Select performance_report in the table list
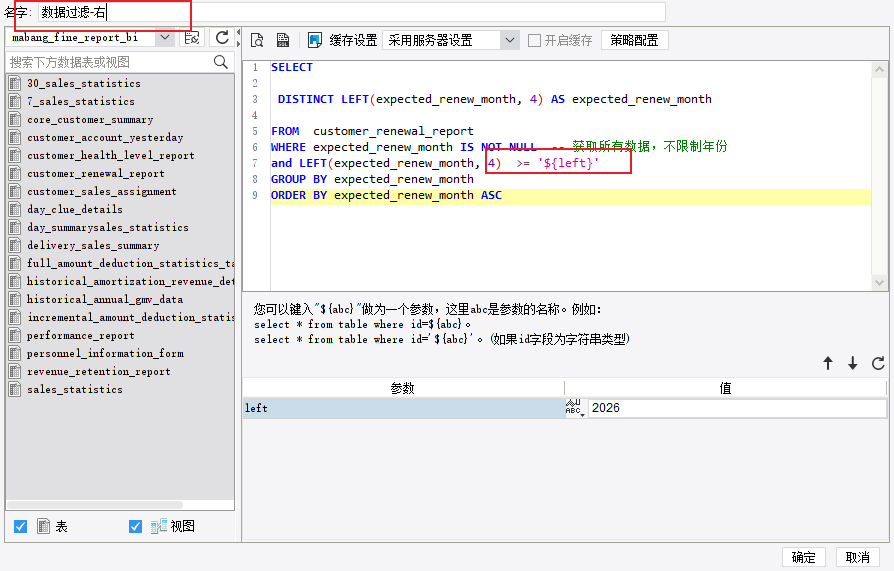 [80, 335]
